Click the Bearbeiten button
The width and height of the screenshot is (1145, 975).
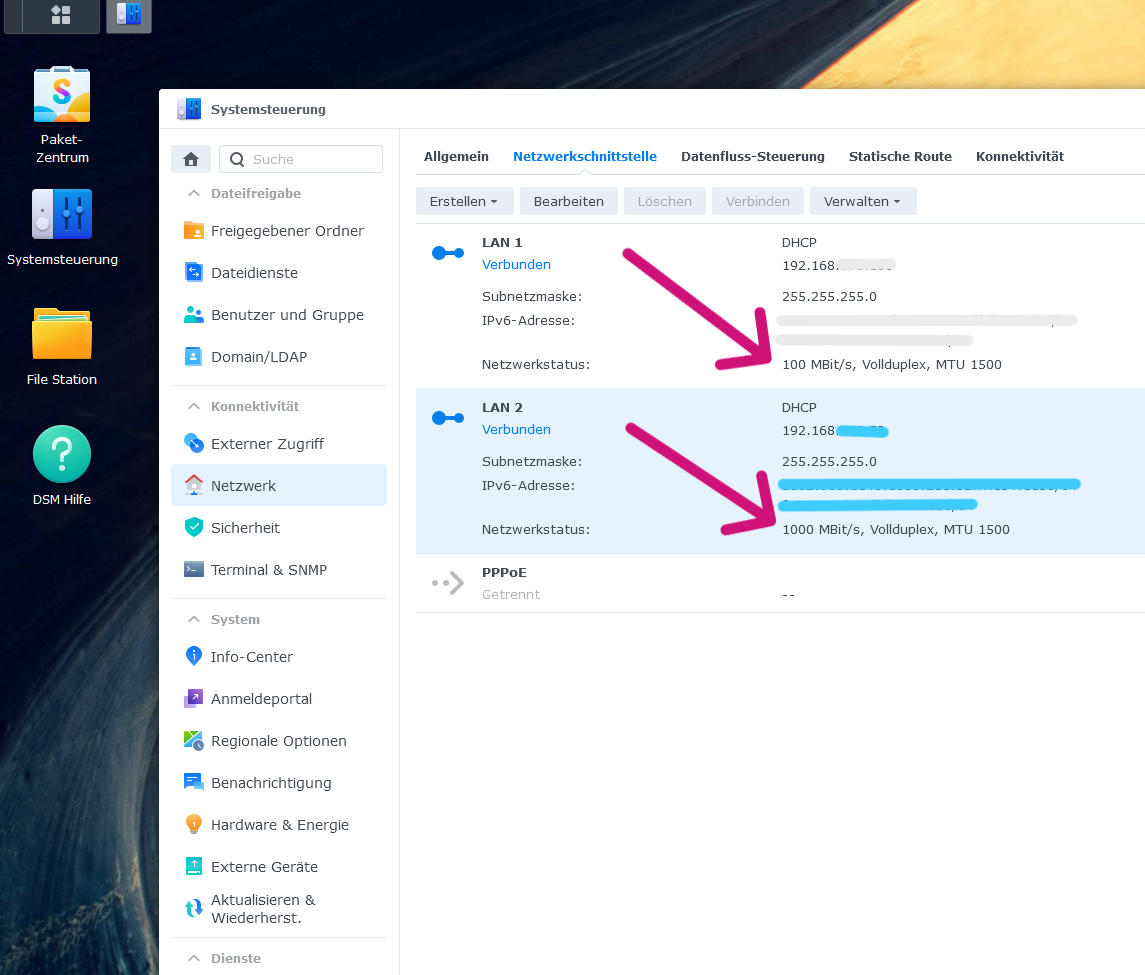coord(568,201)
